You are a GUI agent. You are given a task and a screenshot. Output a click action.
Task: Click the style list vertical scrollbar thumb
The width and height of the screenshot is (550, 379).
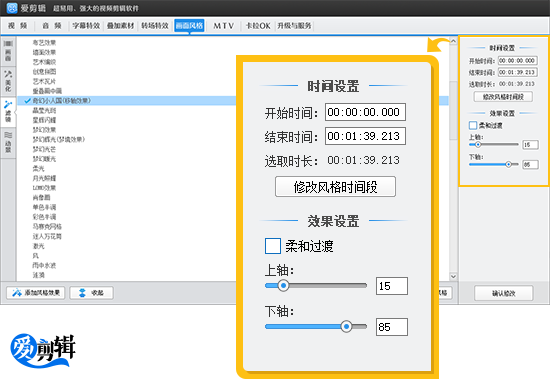[453, 111]
